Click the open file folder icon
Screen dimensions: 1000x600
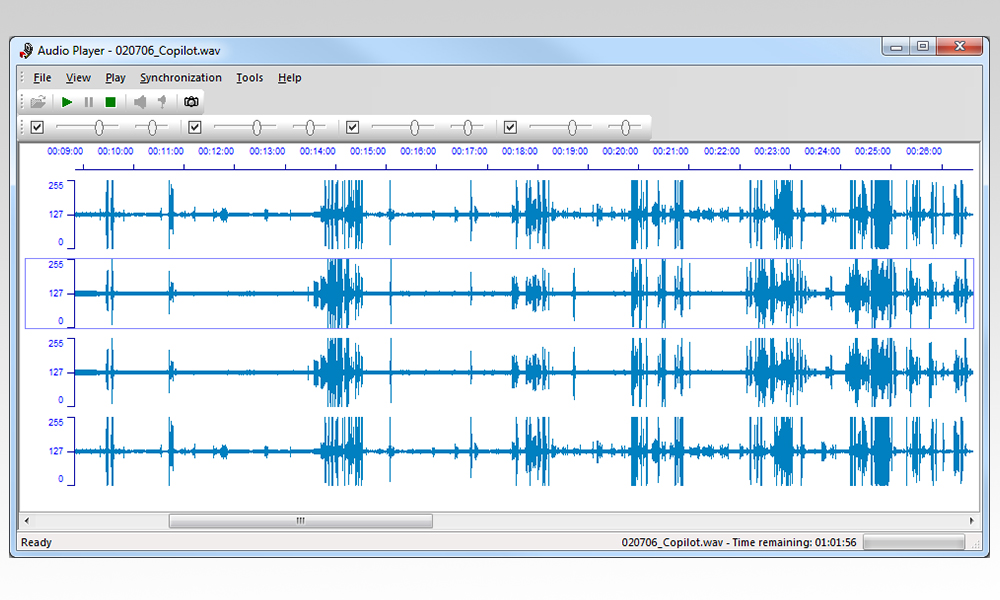pos(38,102)
